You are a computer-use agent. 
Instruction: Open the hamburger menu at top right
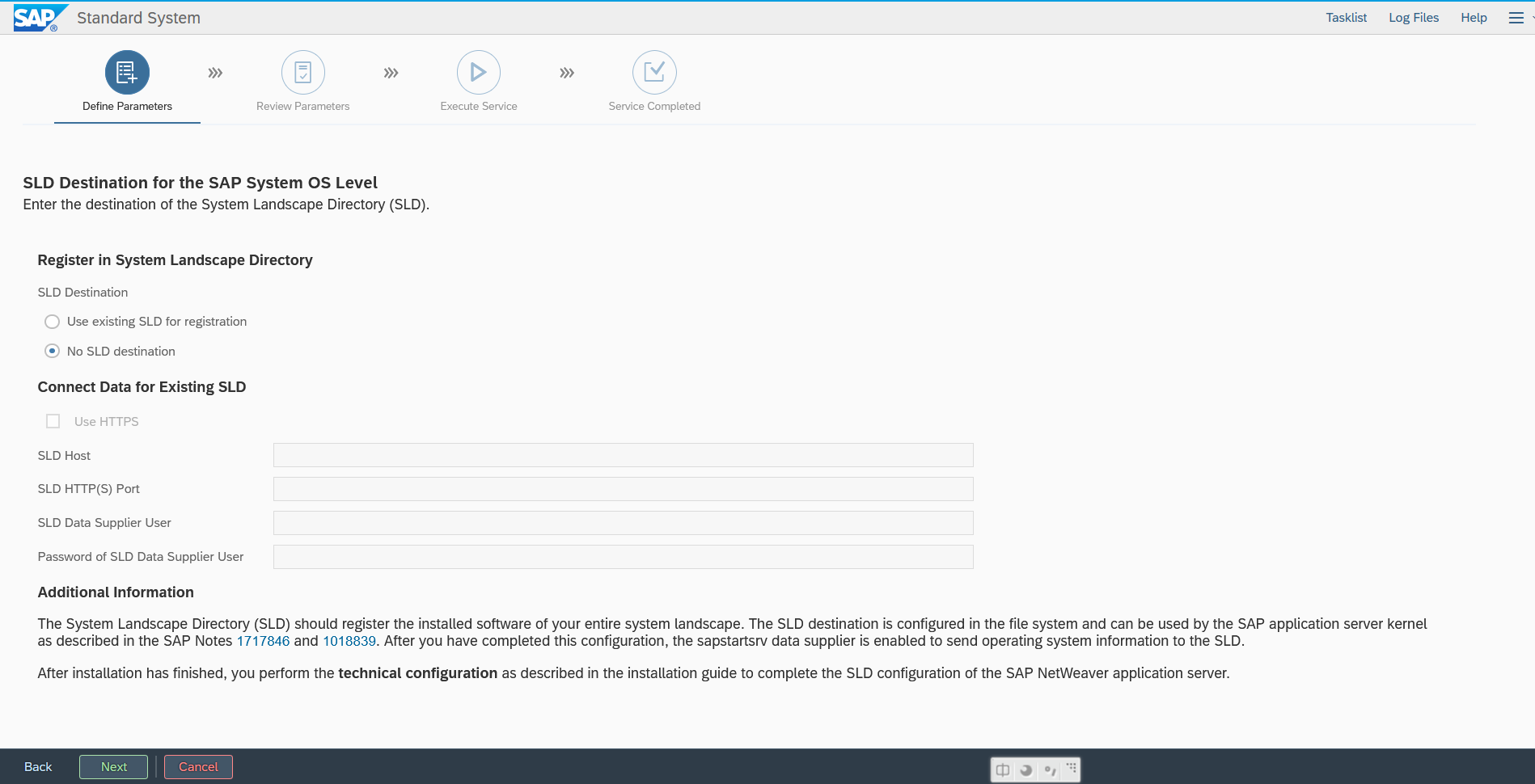pos(1516,18)
